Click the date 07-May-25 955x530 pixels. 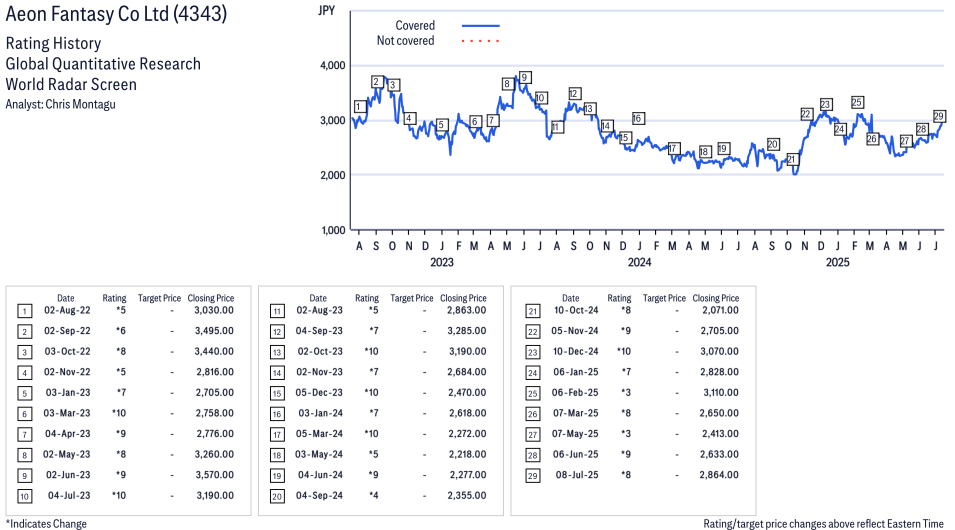575,434
